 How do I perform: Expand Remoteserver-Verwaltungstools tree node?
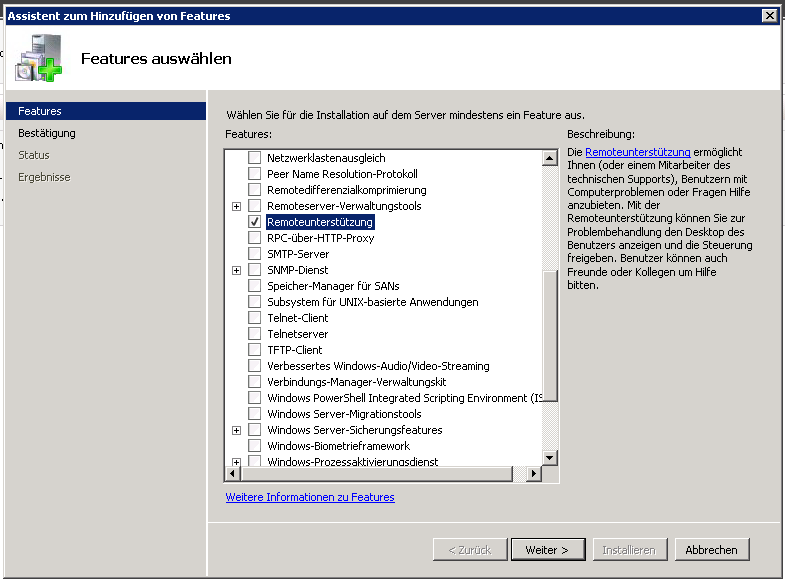237,206
